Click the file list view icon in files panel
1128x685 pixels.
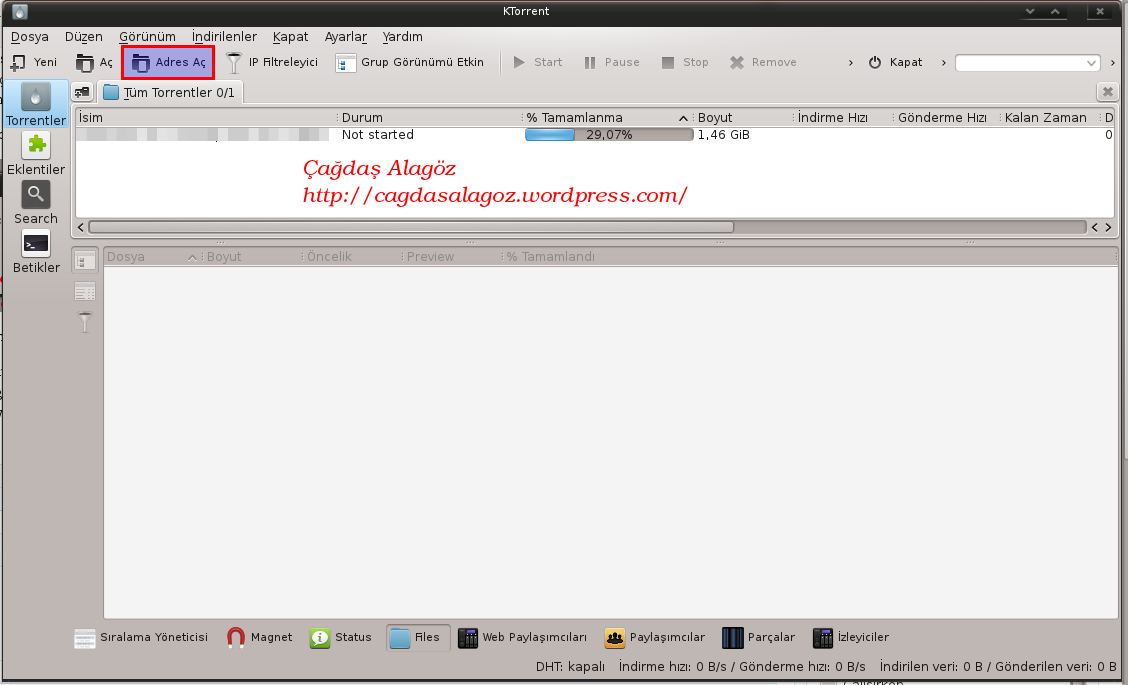85,291
